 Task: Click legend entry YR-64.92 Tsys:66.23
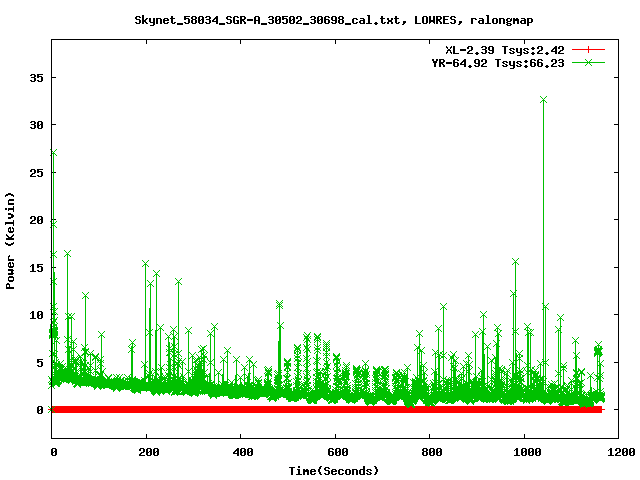pyautogui.click(x=498, y=63)
